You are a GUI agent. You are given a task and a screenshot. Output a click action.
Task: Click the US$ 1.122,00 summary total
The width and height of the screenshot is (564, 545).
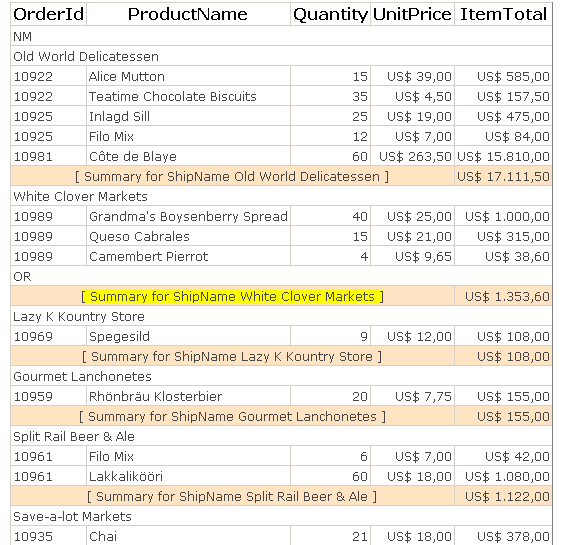tap(503, 496)
